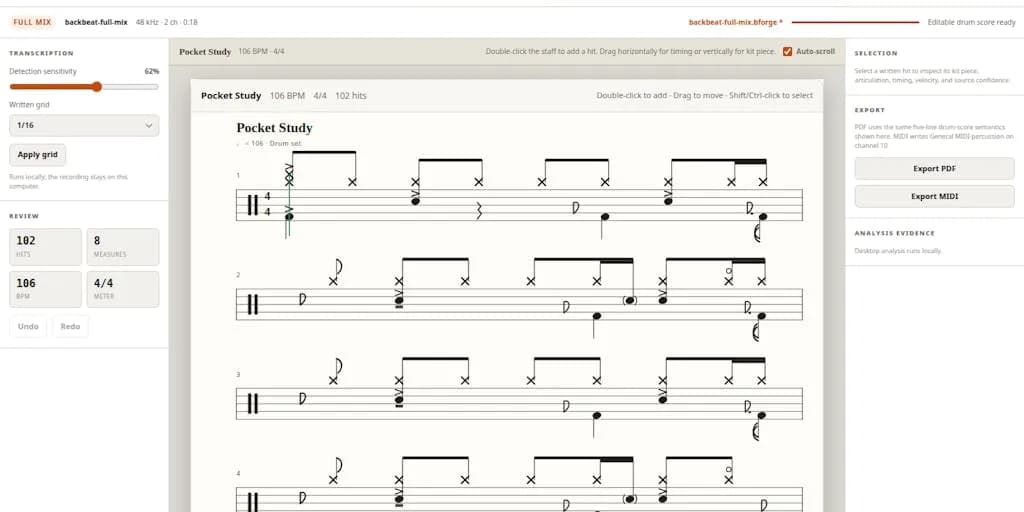Viewport: 1024px width, 512px height.
Task: Open the Written grid 1/16 dropdown
Action: point(84,125)
